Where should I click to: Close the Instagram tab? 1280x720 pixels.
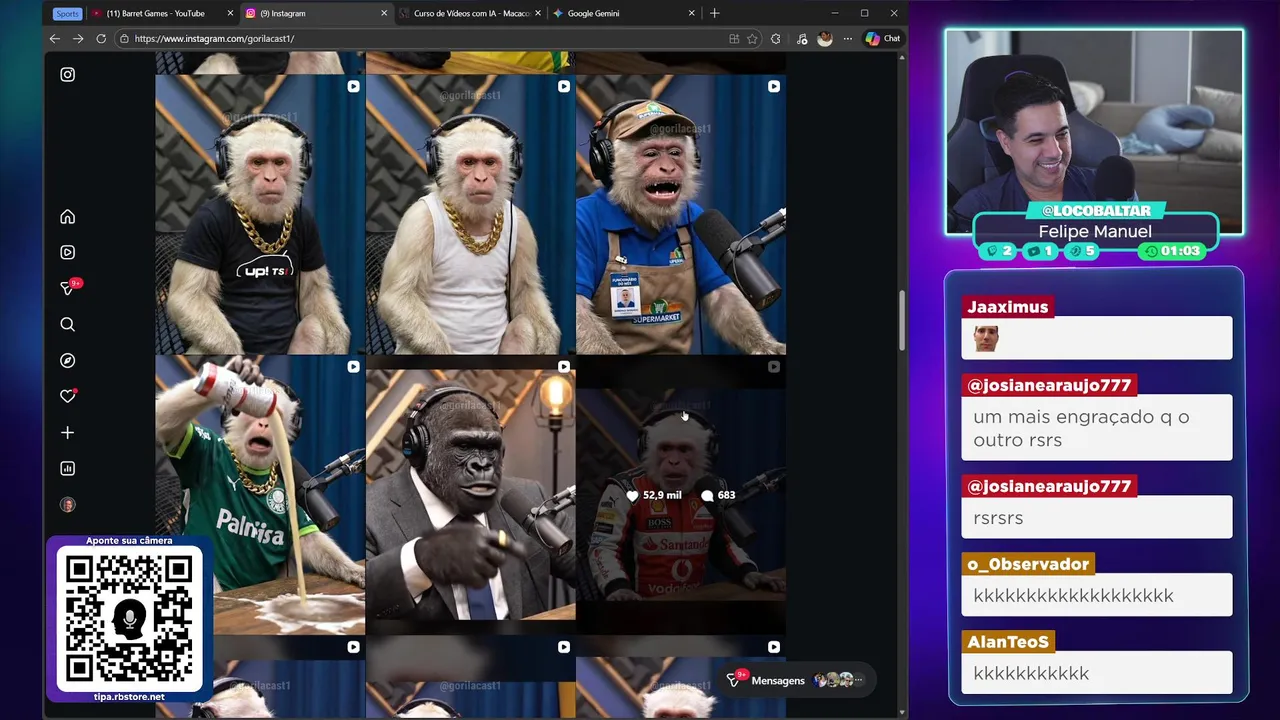[x=384, y=13]
